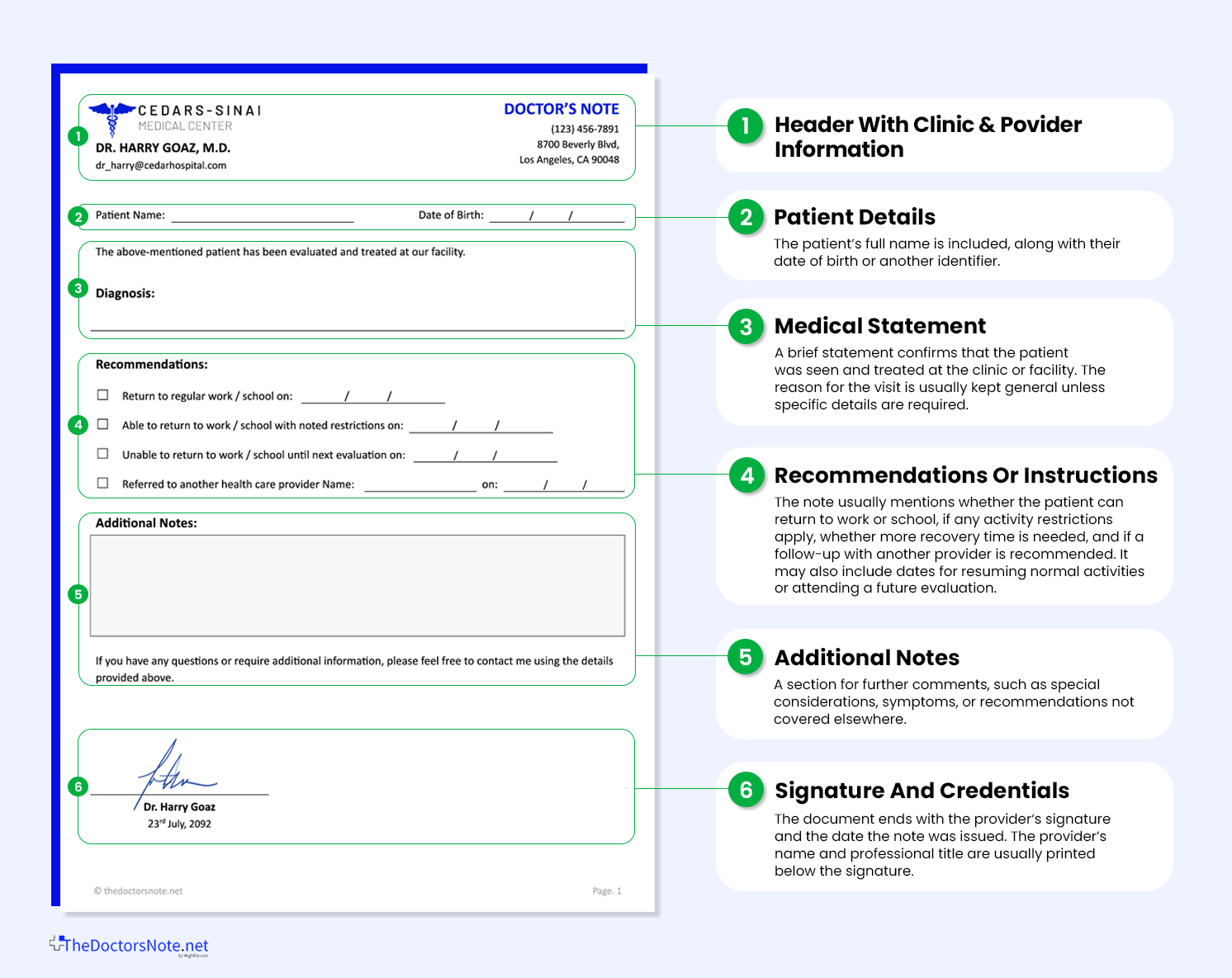Toggle 'Unable to return until next evaluation'
Screen dimensions: 1232x978
[103, 453]
